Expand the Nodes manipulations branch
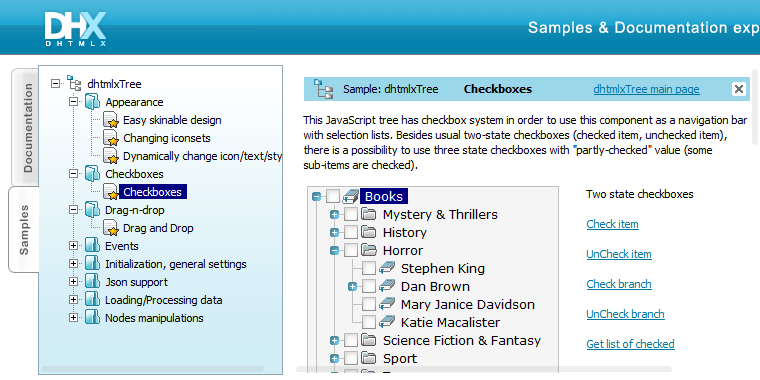This screenshot has width=760, height=380. pos(73,317)
